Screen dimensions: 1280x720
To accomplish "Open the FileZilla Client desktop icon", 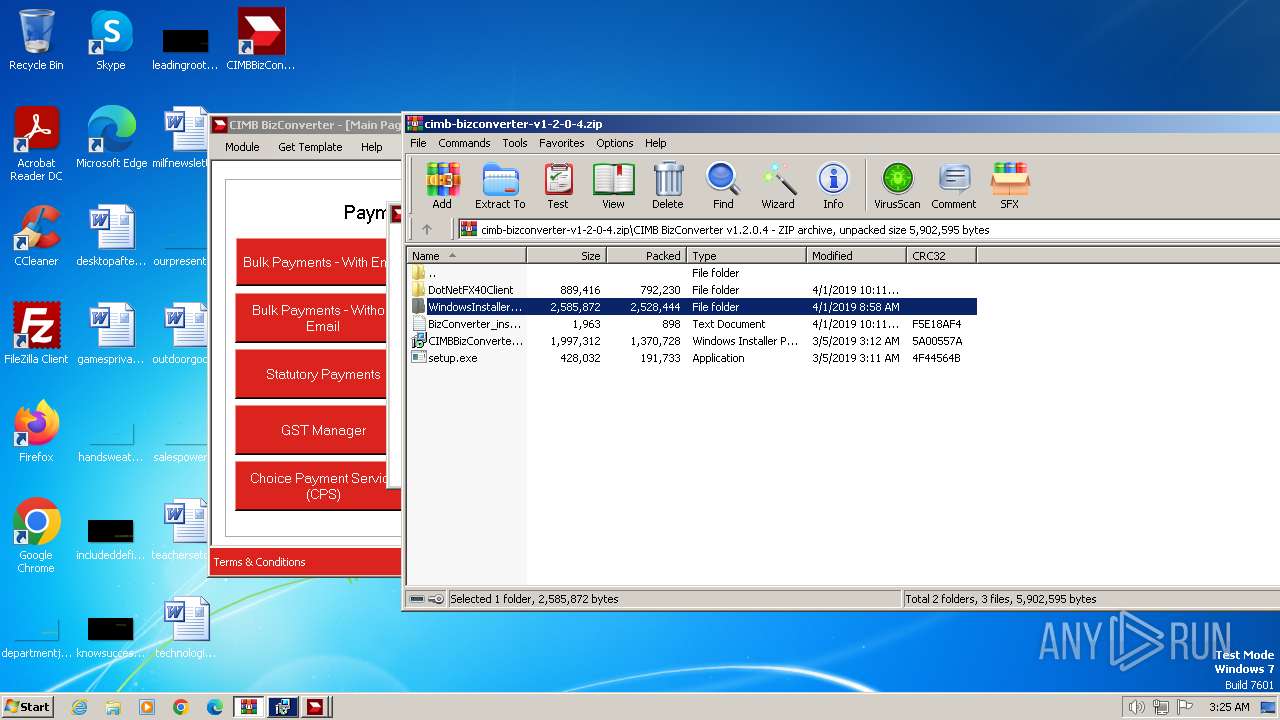I will [36, 334].
